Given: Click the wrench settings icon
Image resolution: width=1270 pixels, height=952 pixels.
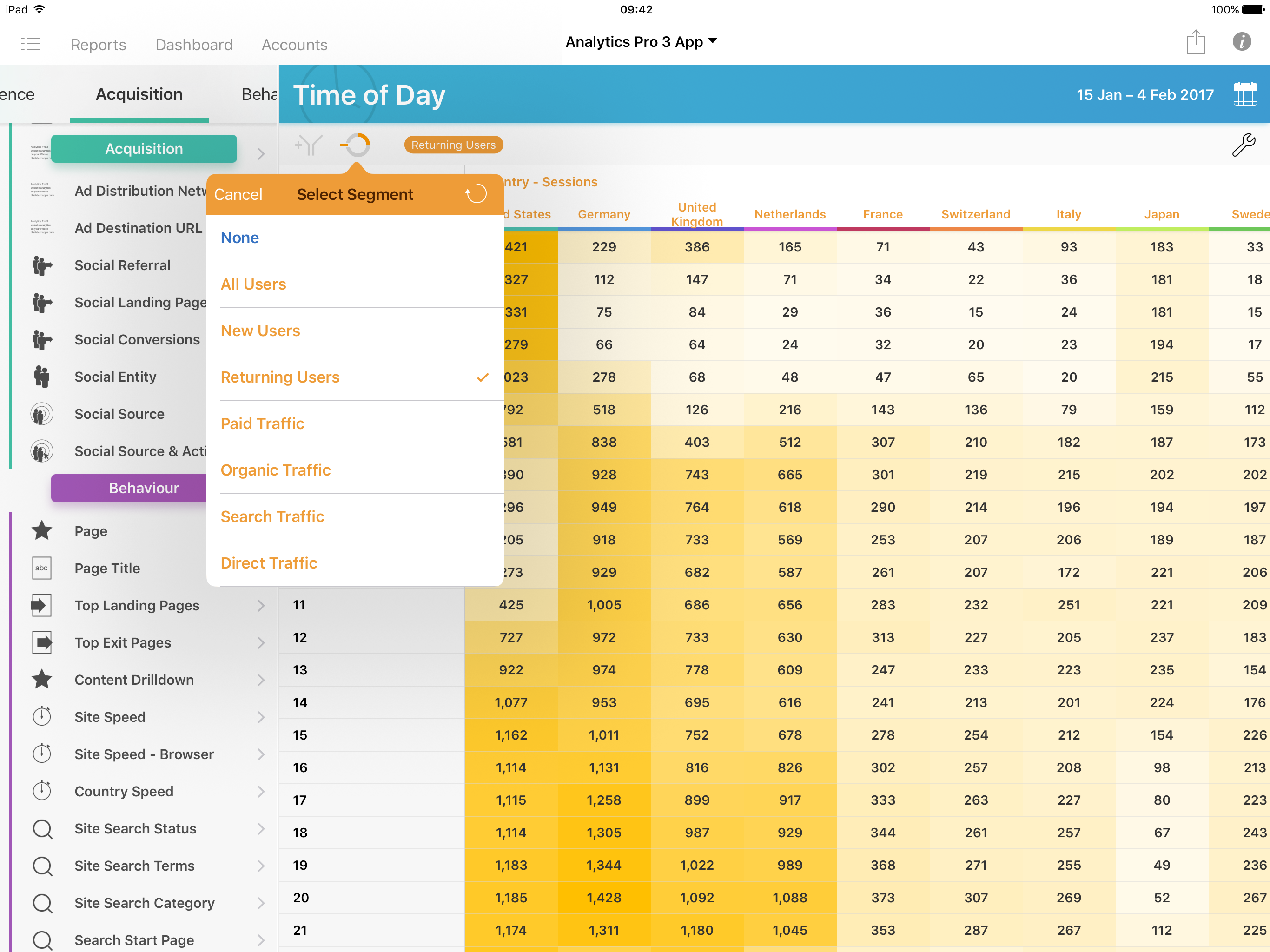Looking at the screenshot, I should (1243, 145).
